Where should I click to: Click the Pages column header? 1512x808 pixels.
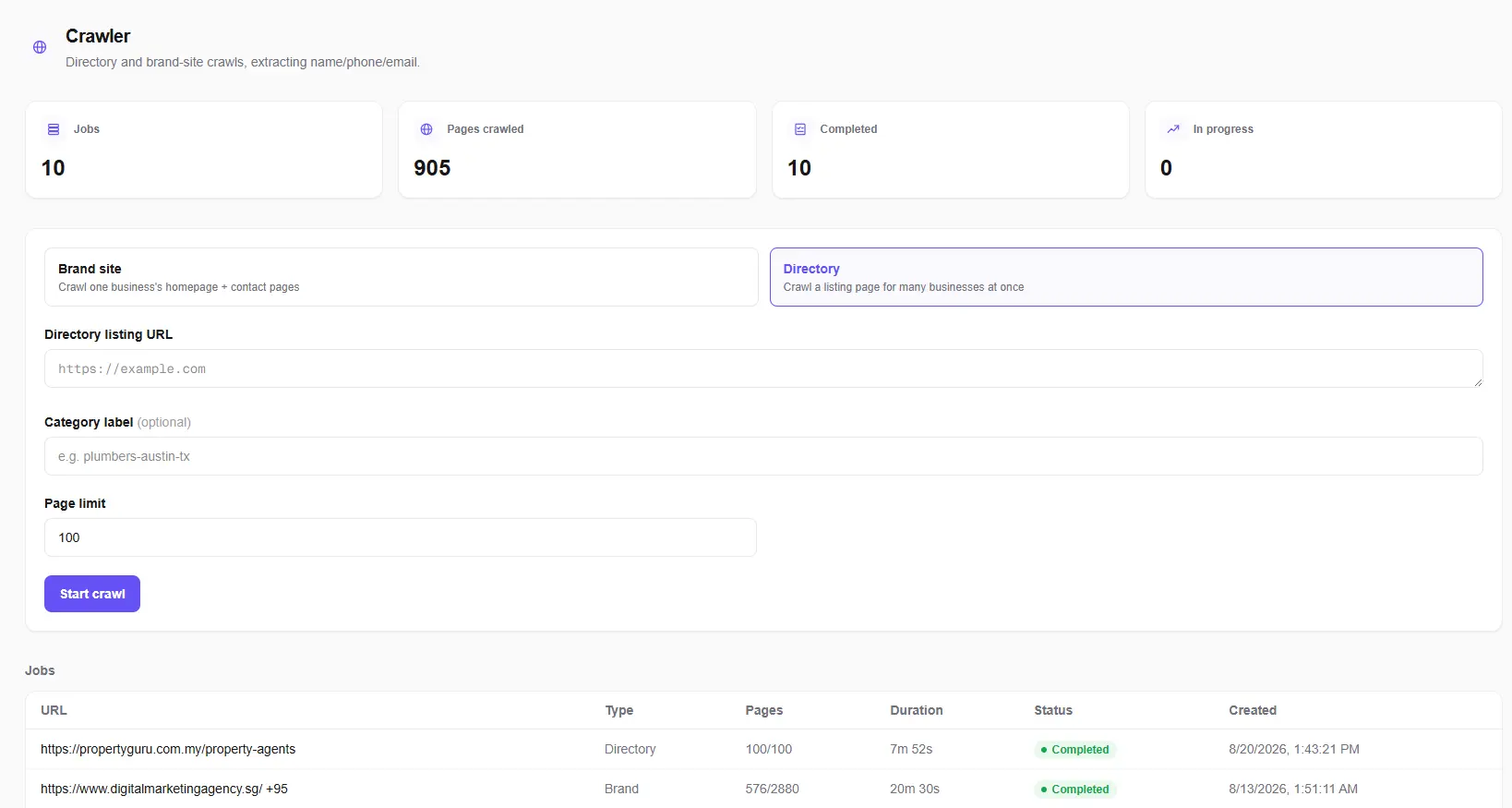click(x=764, y=710)
